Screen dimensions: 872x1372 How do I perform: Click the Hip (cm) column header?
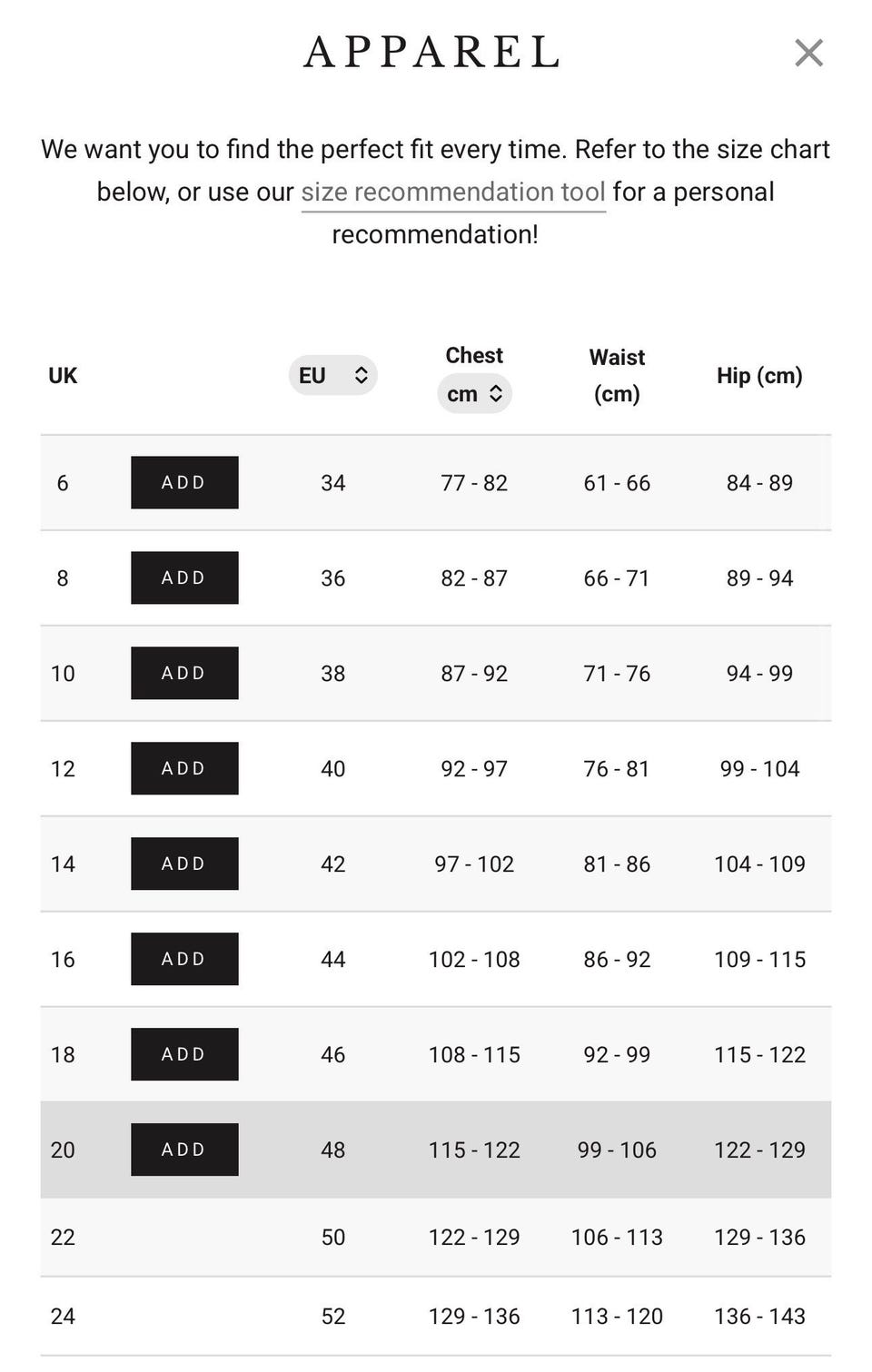tap(759, 376)
